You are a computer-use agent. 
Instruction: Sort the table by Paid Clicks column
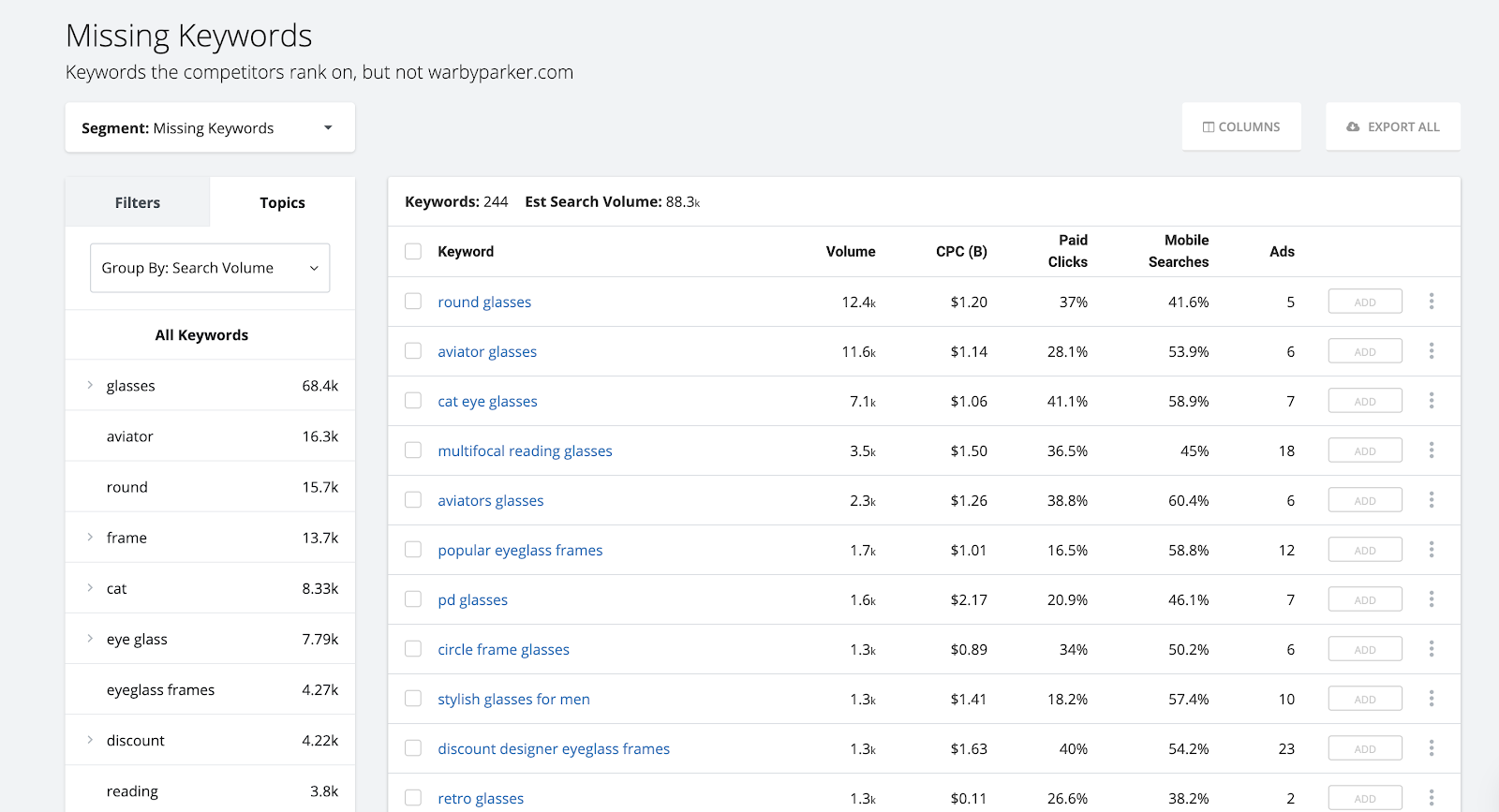click(x=1068, y=251)
